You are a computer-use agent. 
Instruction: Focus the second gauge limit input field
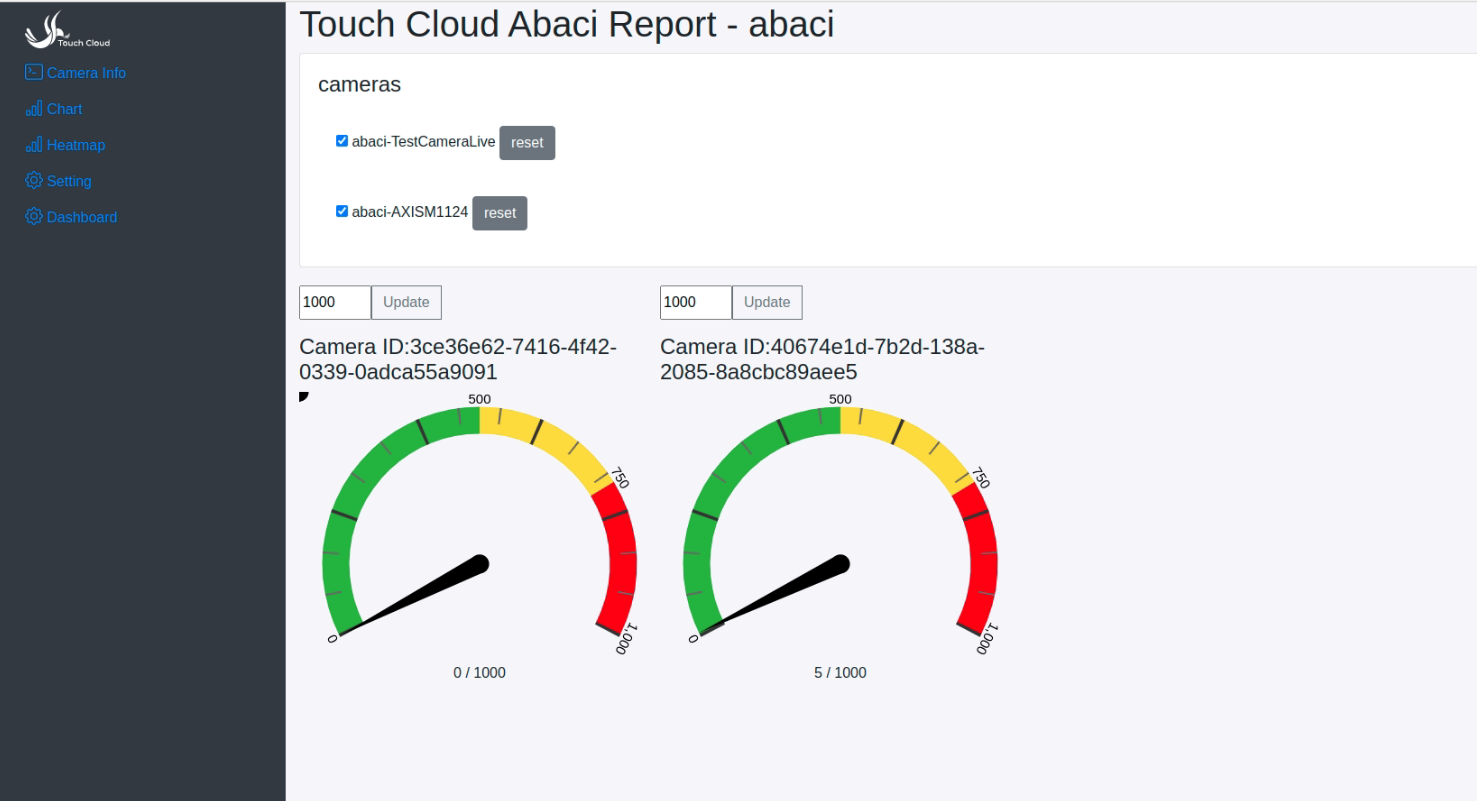696,302
